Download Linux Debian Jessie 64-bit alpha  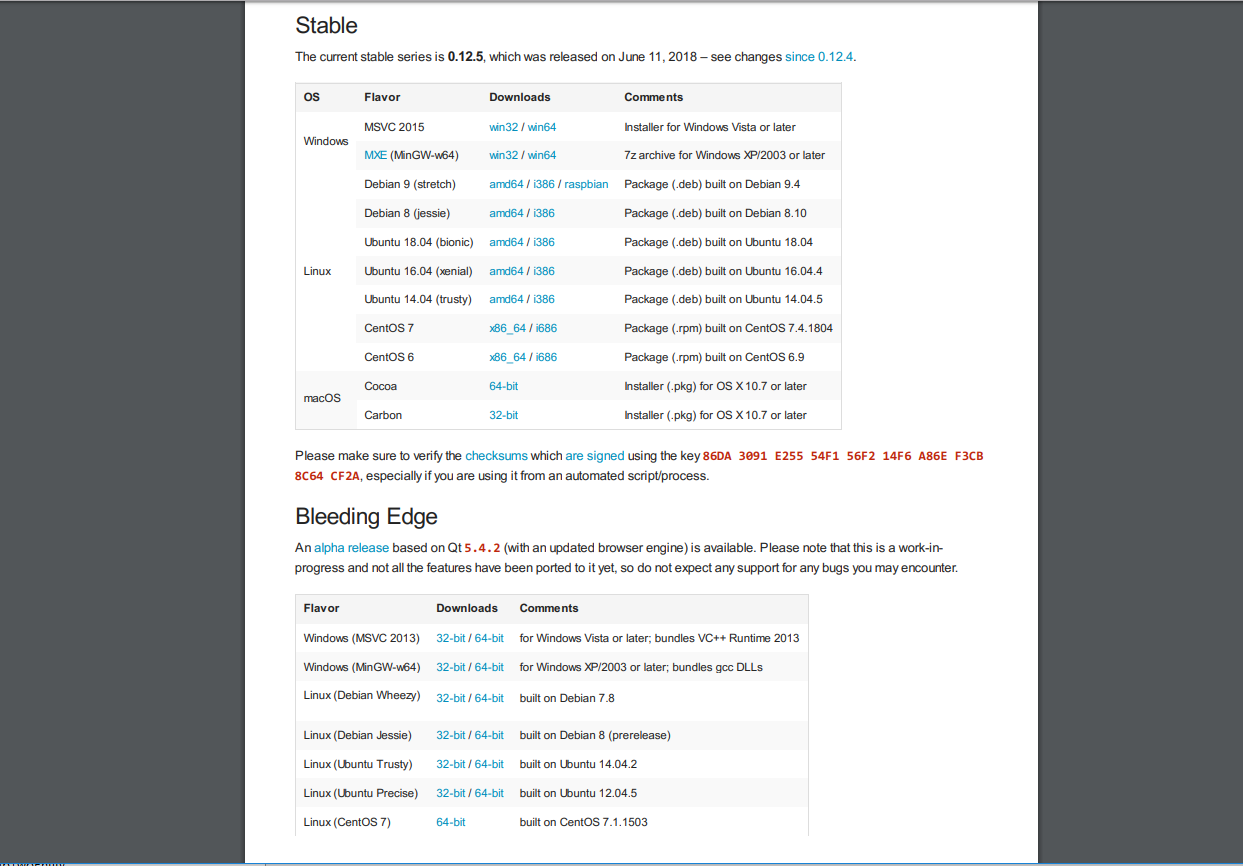[490, 735]
